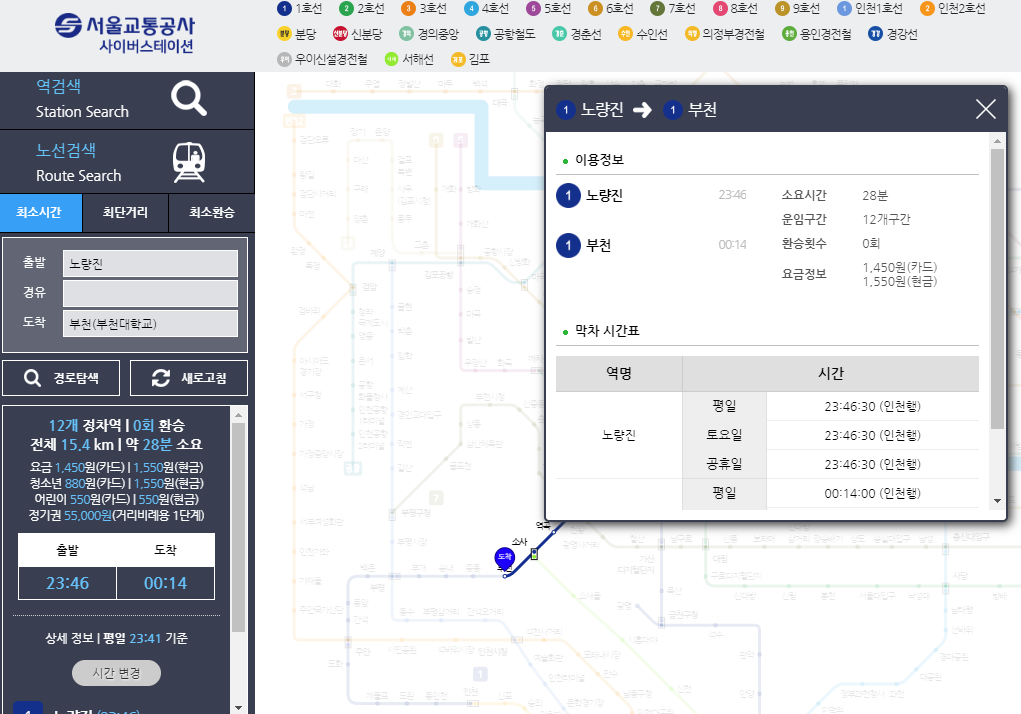Click the 평일 23:46:30 (인천행) timetable cell
This screenshot has height=714, width=1021.
pyautogui.click(x=873, y=406)
